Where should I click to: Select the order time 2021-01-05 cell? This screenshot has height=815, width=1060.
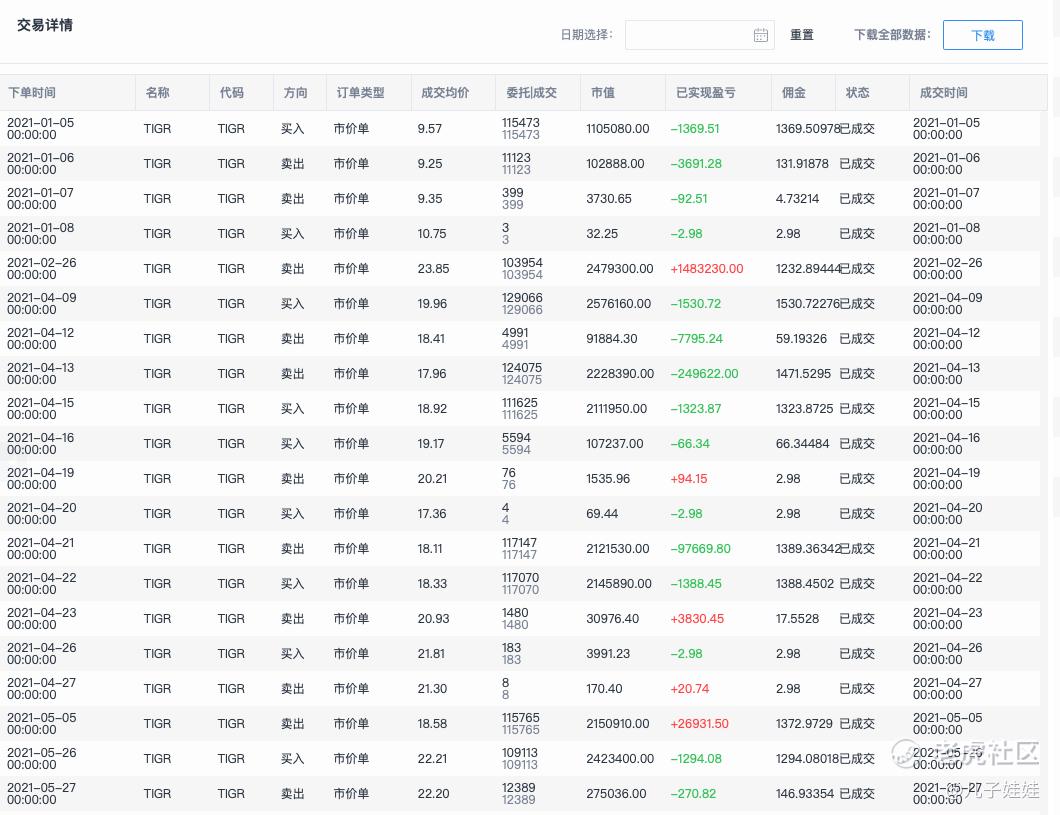pyautogui.click(x=41, y=128)
